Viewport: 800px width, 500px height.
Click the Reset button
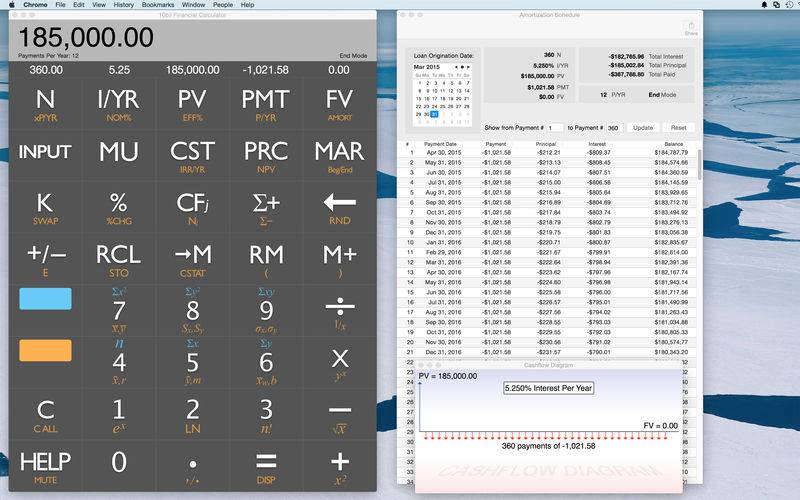tap(678, 128)
